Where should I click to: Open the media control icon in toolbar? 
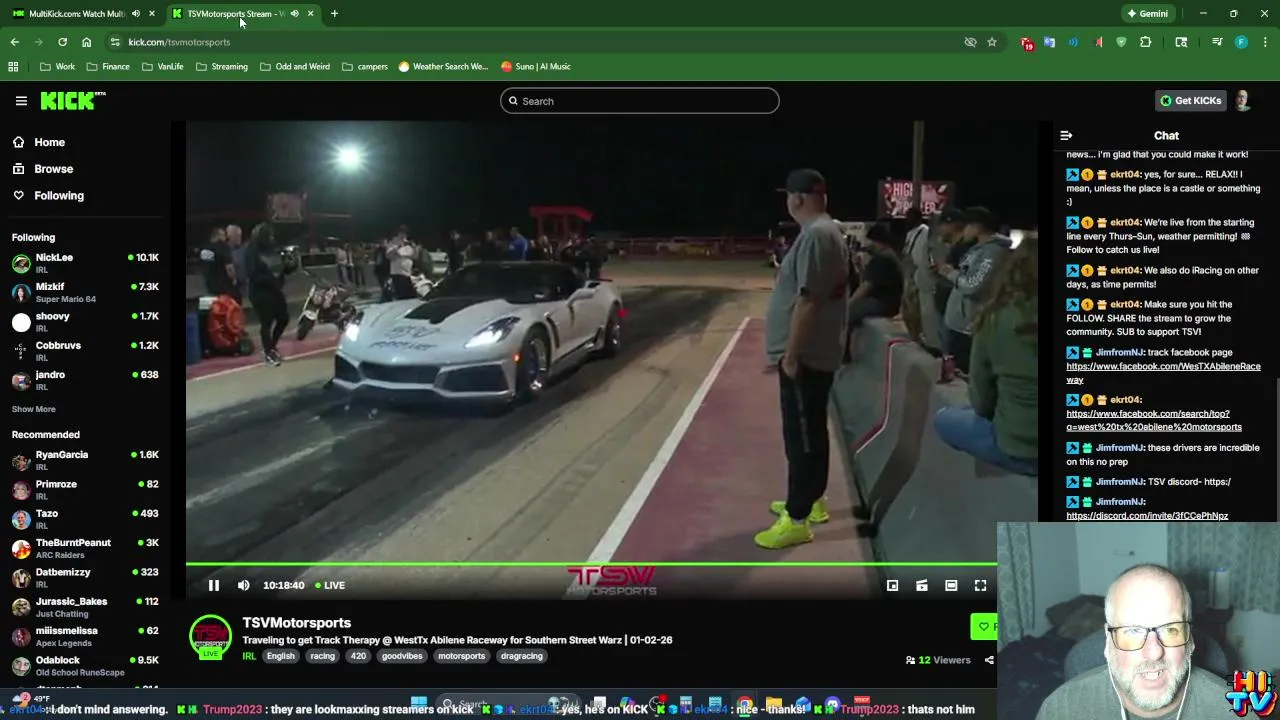(x=1217, y=42)
